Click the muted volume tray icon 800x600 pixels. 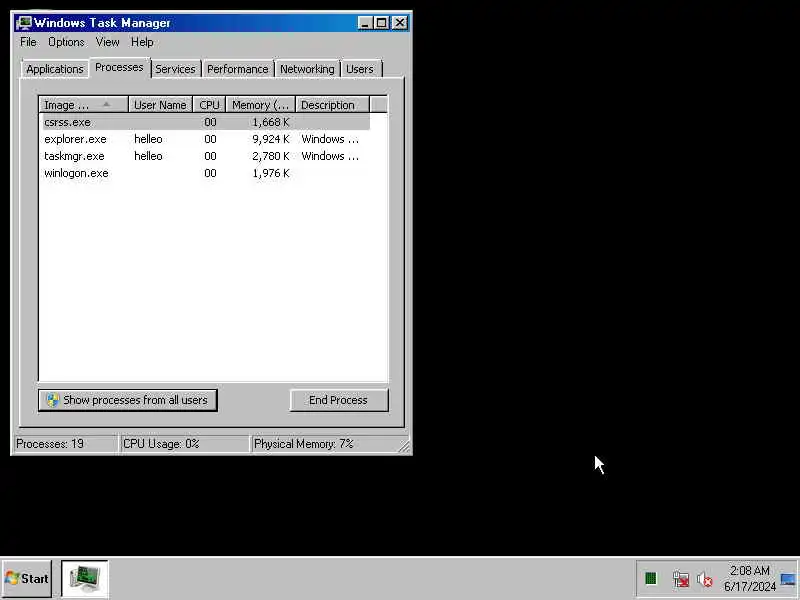705,579
